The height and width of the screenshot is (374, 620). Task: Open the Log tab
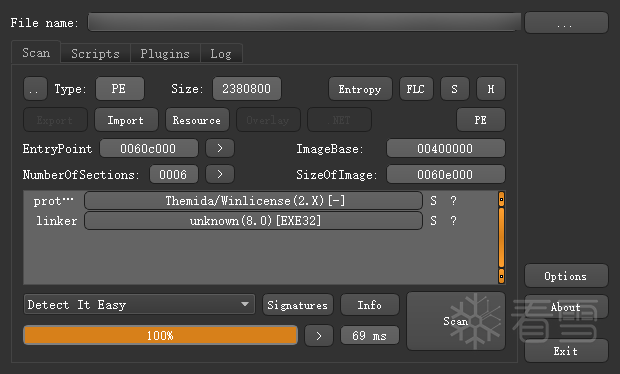221,53
